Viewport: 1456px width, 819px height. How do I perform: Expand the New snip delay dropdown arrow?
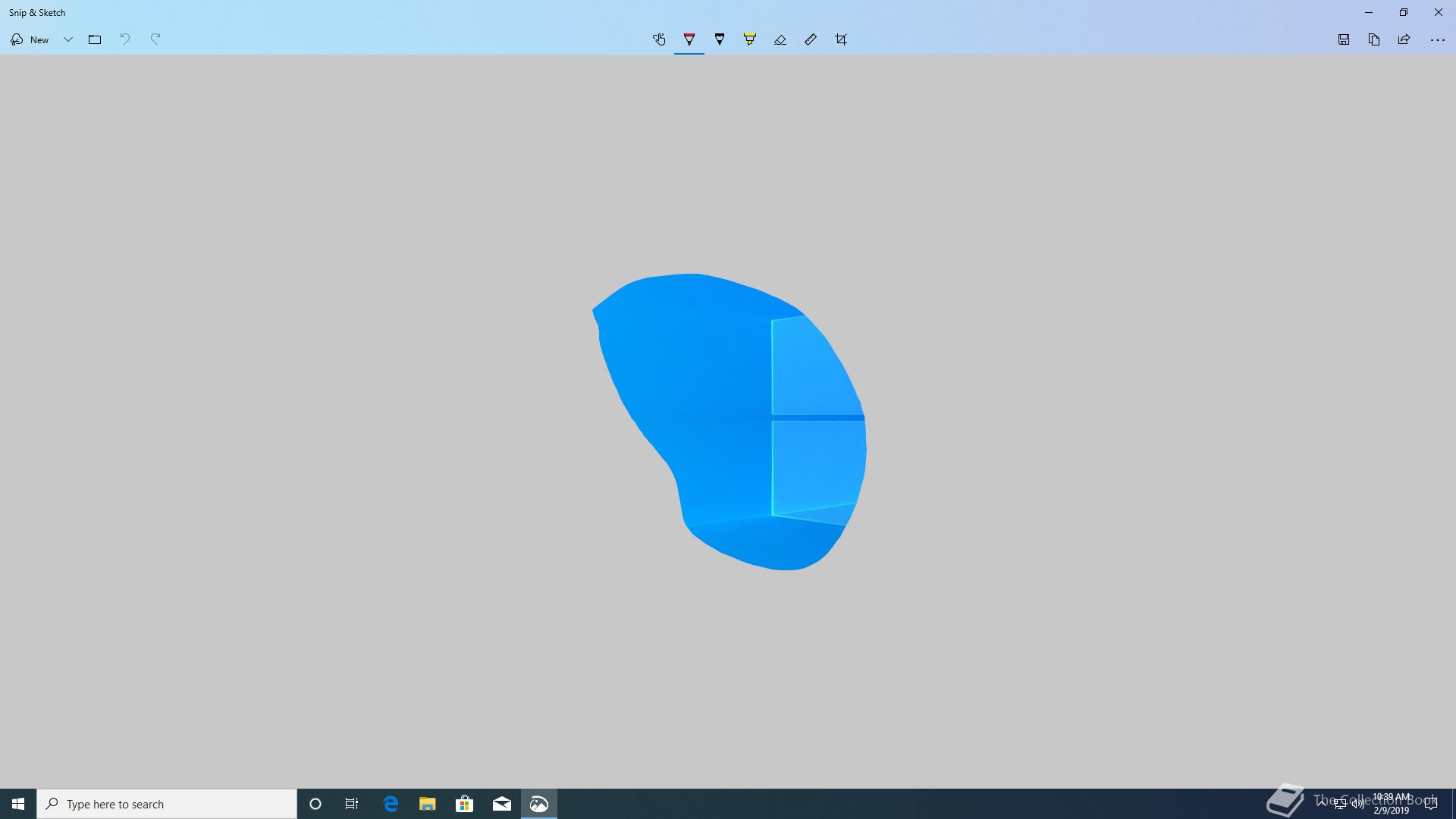[67, 39]
